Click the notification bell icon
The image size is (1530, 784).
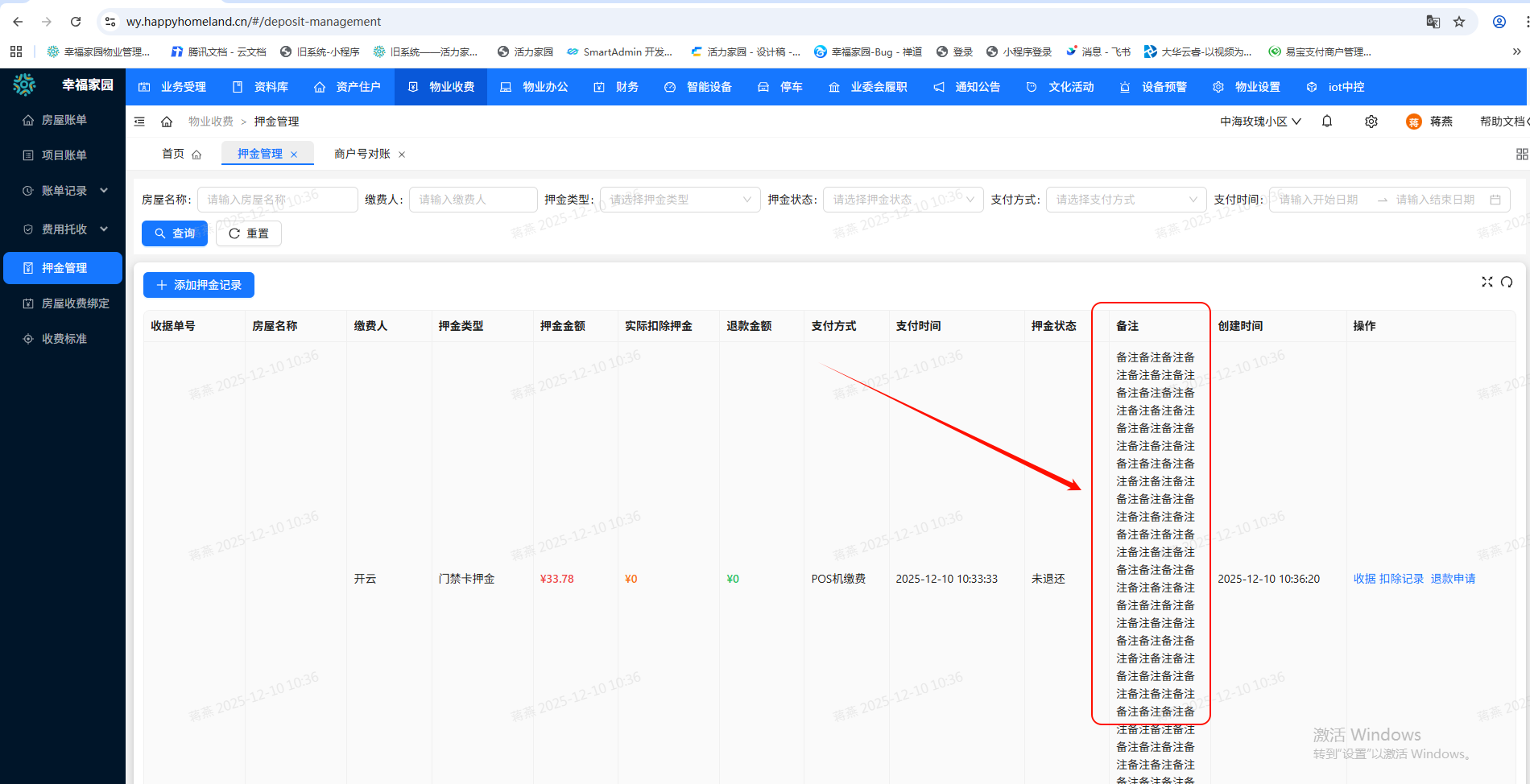pos(1327,122)
